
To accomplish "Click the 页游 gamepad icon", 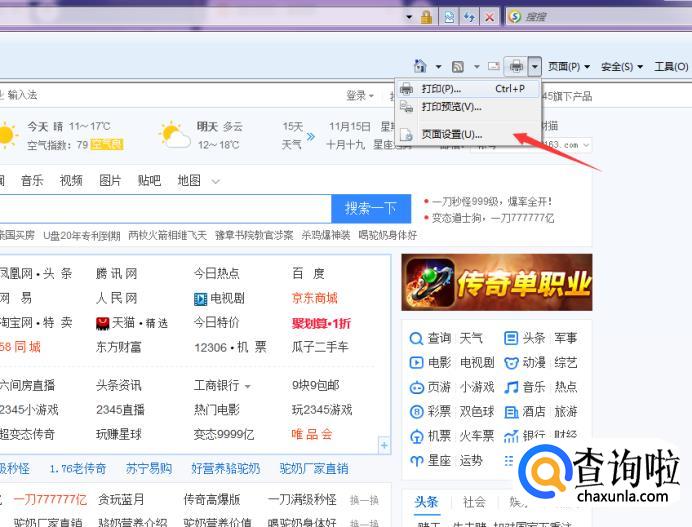I will pos(416,388).
